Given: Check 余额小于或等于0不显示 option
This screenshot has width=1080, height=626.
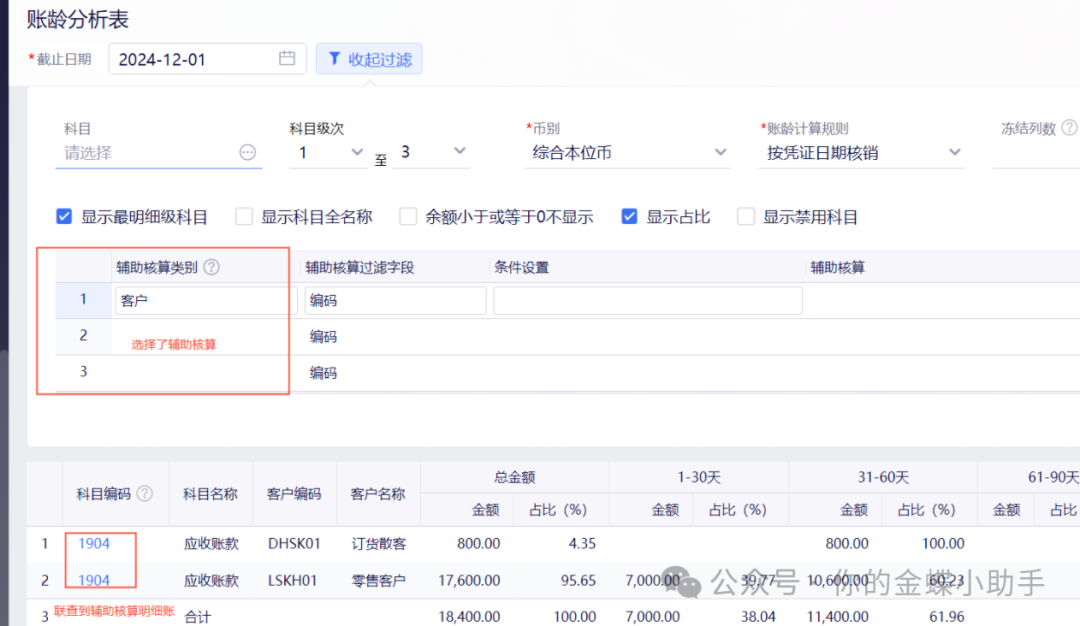Looking at the screenshot, I should [408, 216].
